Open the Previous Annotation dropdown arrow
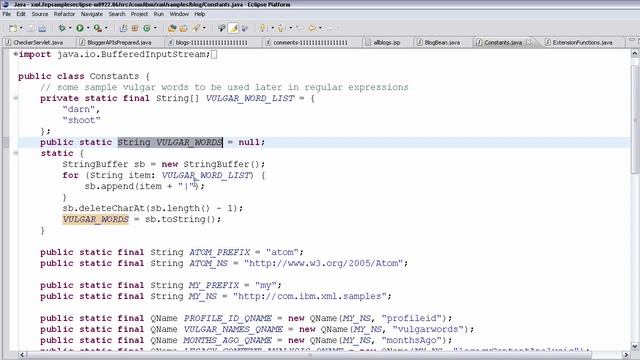The width and height of the screenshot is (640, 360). click(290, 28)
